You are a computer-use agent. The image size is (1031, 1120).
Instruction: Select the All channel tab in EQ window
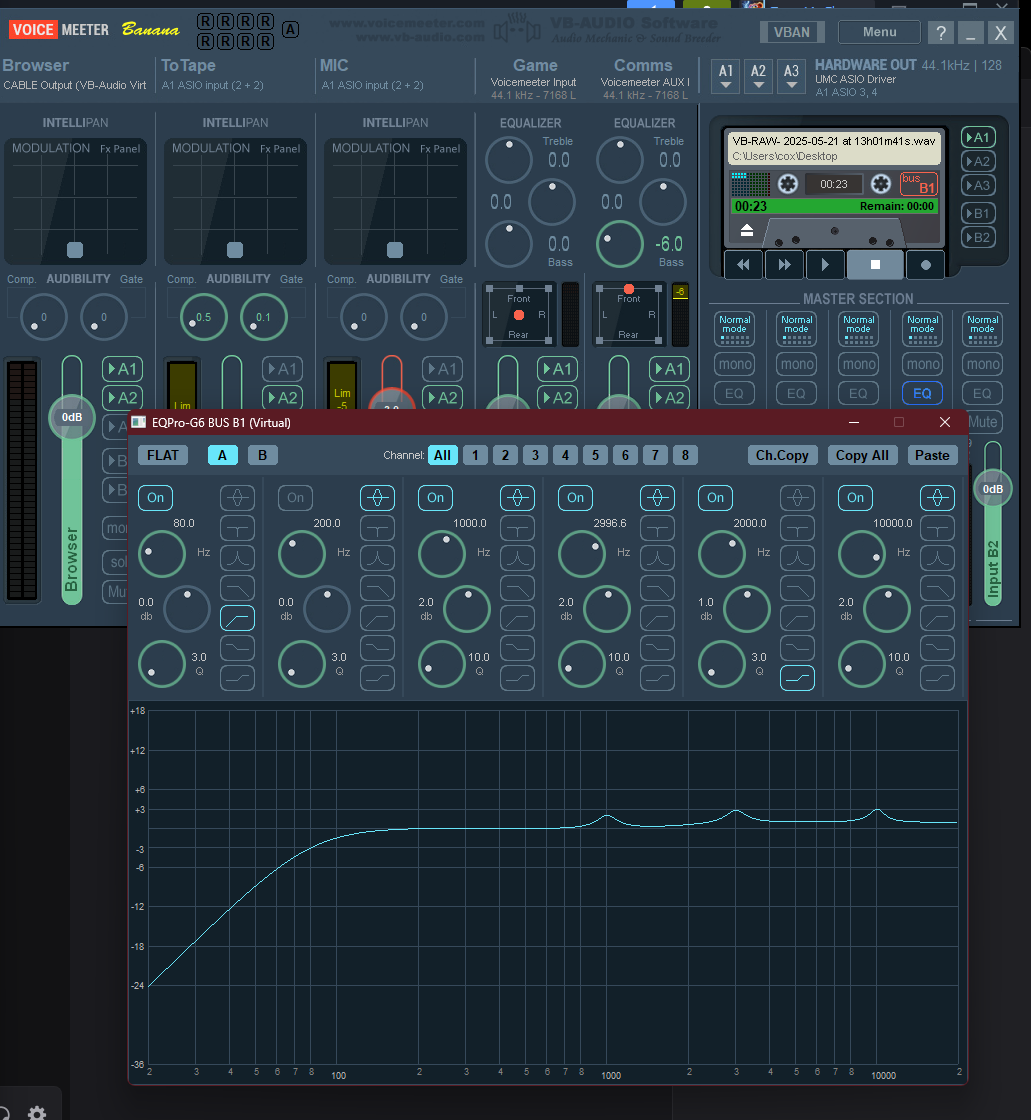tap(442, 455)
